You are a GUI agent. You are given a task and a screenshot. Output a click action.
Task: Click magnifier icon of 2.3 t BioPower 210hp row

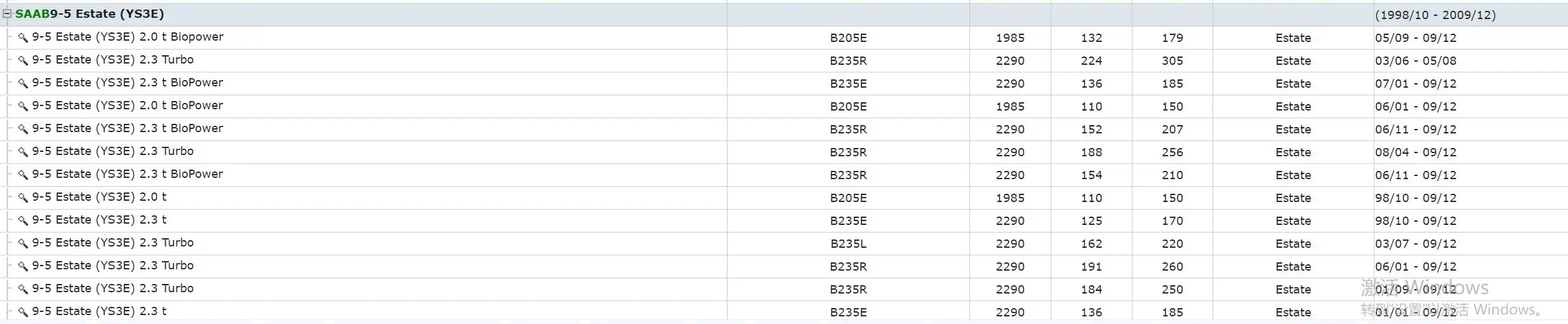point(23,175)
